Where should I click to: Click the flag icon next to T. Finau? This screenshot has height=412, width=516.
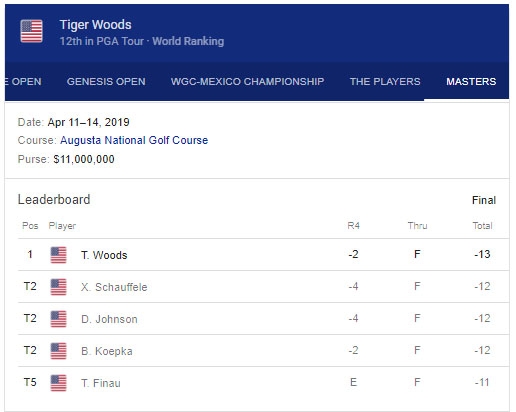pyautogui.click(x=58, y=383)
